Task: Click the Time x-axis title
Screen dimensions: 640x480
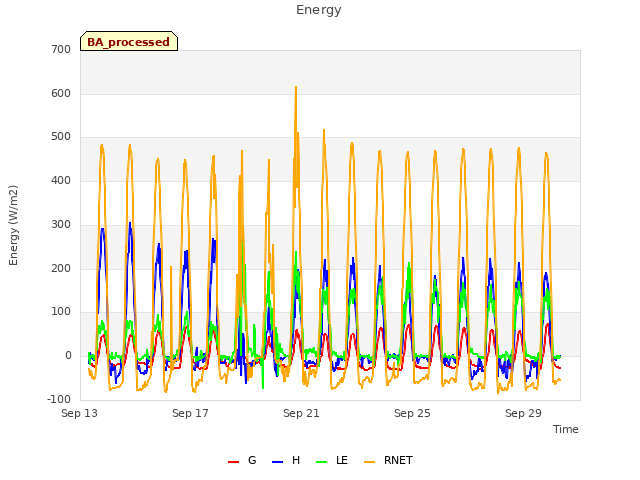Action: tap(566, 429)
